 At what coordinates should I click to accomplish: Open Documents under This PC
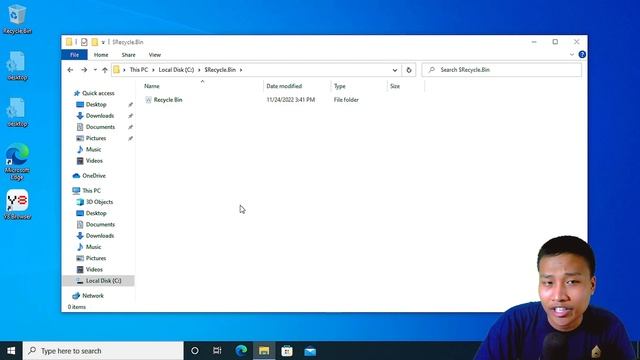pos(100,224)
